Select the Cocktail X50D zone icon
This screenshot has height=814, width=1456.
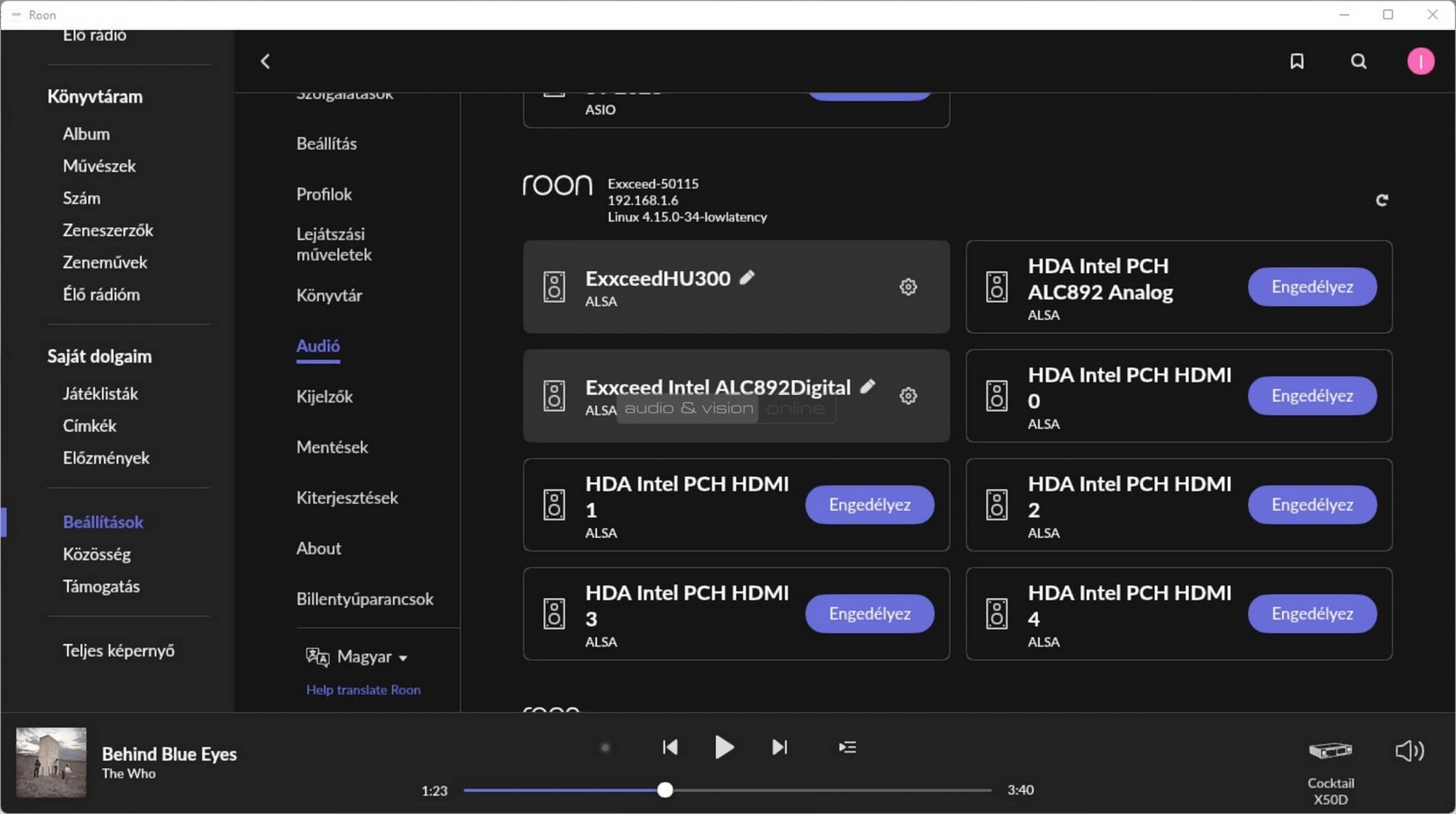click(x=1331, y=750)
